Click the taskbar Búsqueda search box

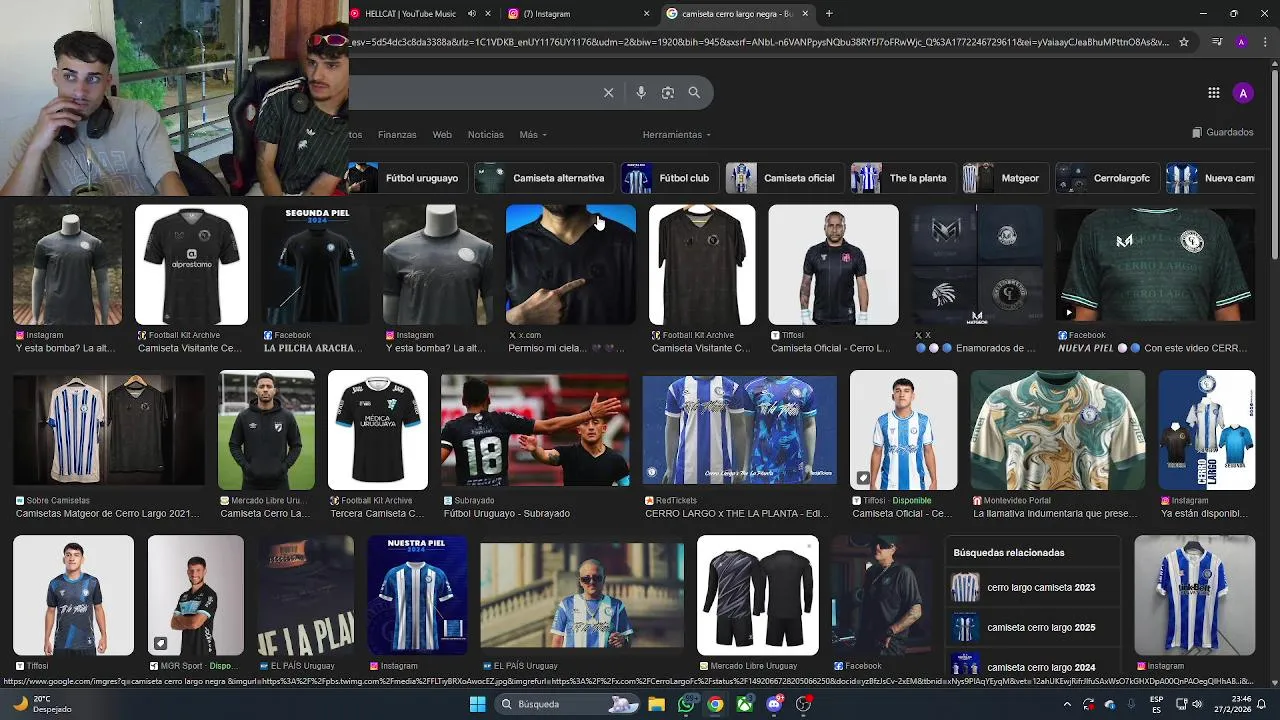pyautogui.click(x=569, y=704)
